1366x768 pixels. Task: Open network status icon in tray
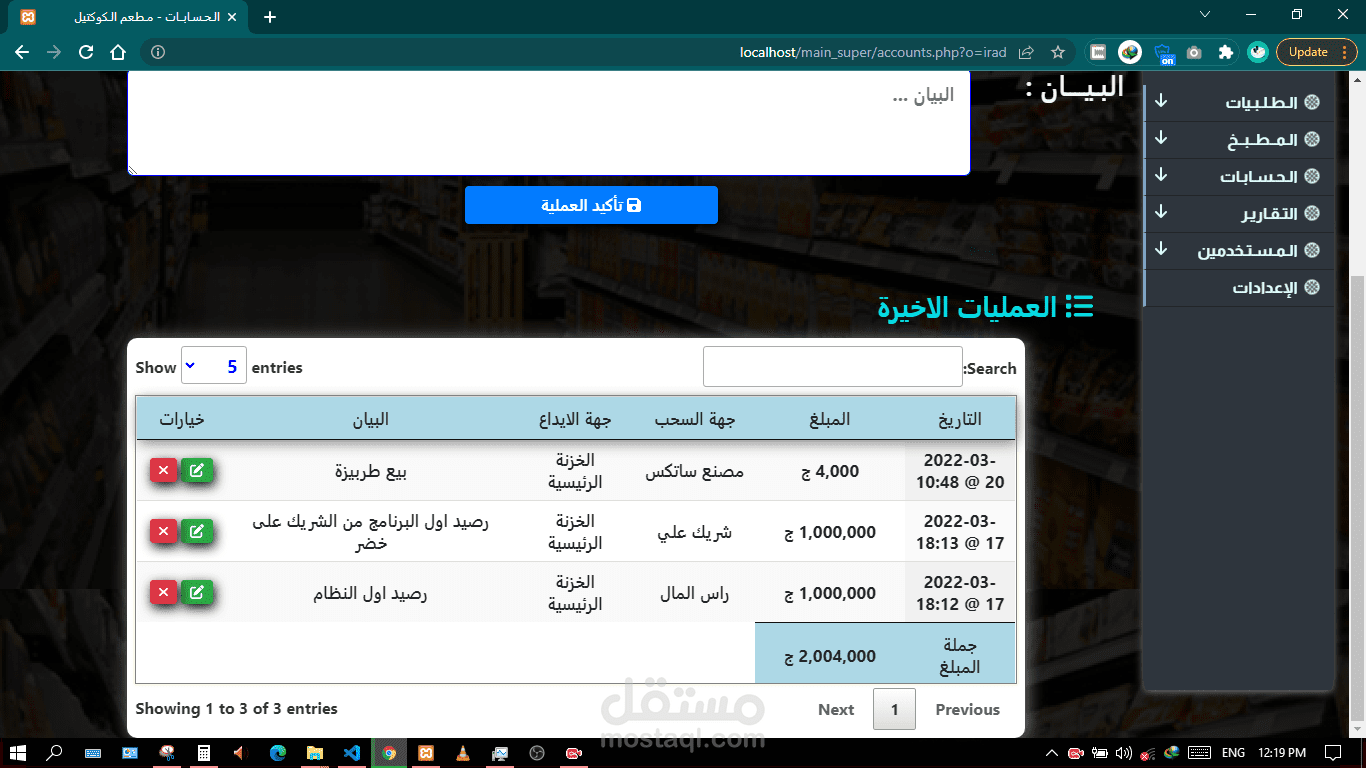pyautogui.click(x=1148, y=752)
